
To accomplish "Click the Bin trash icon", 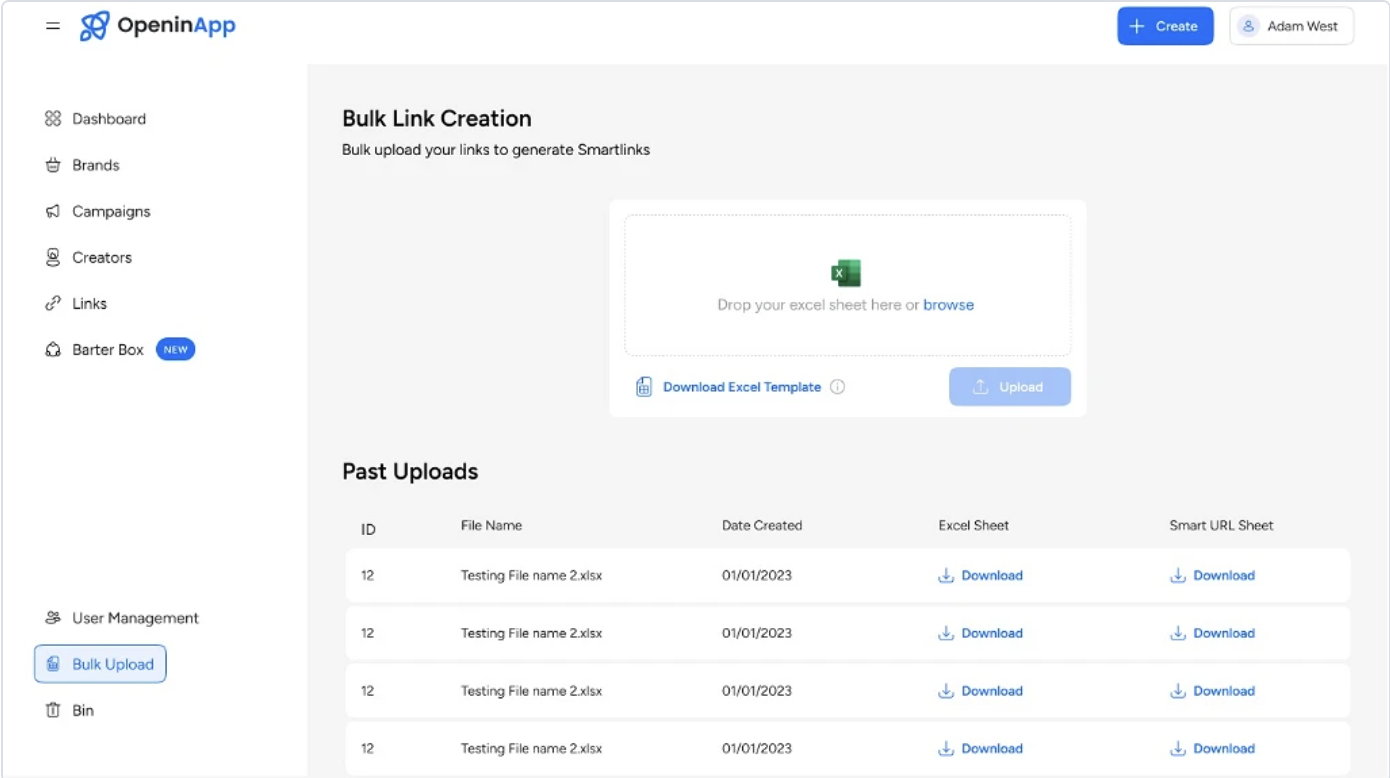I will (x=55, y=710).
